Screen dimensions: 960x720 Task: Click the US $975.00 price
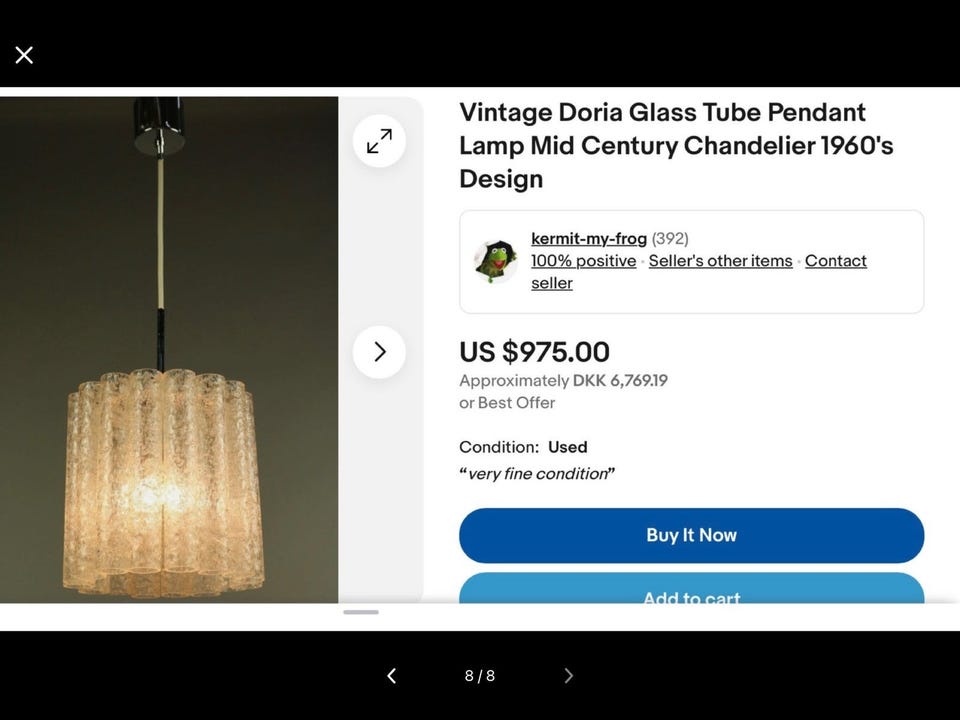(534, 352)
